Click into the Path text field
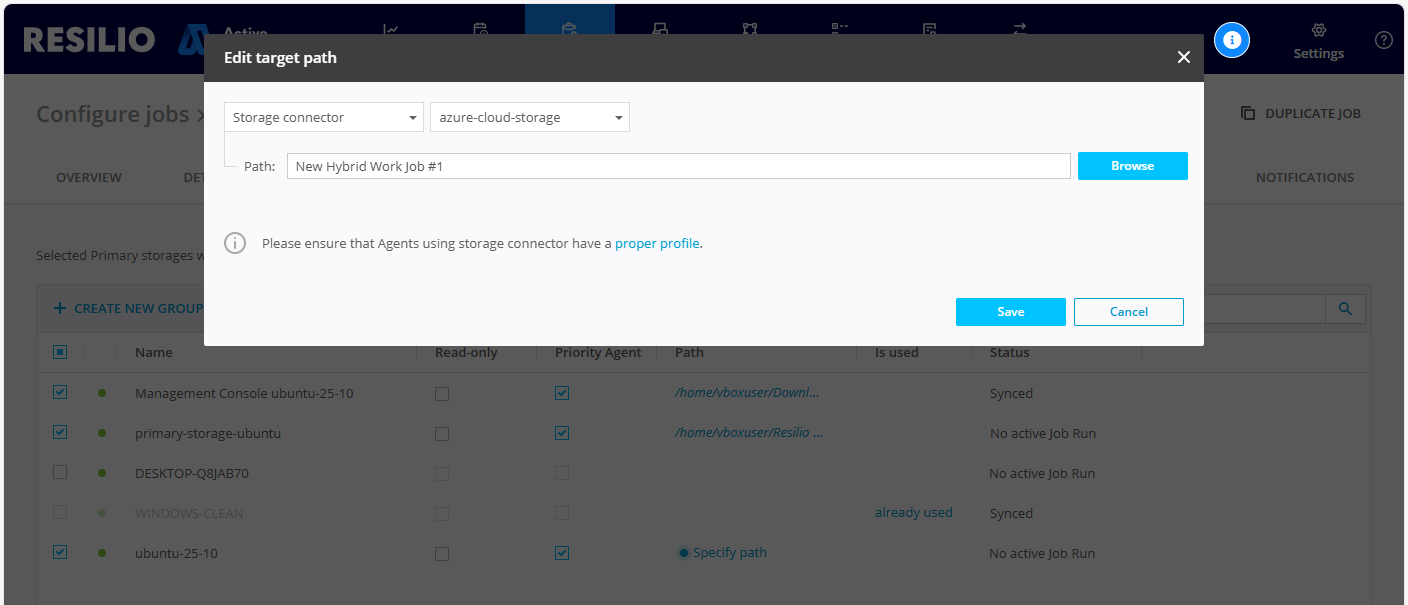Image resolution: width=1408 pixels, height=605 pixels. point(678,166)
